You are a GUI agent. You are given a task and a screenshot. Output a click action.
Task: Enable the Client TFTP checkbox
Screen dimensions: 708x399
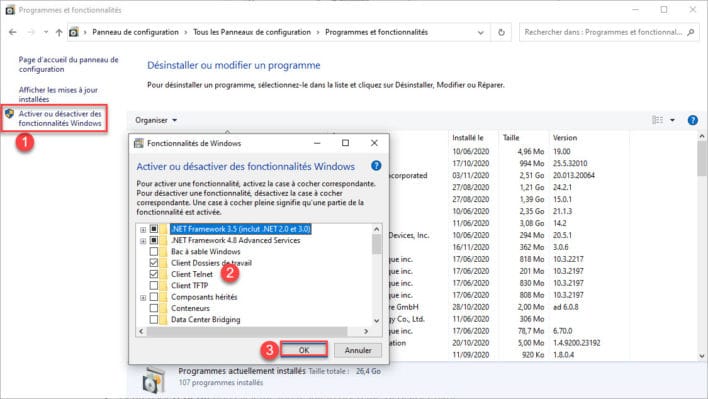[154, 285]
